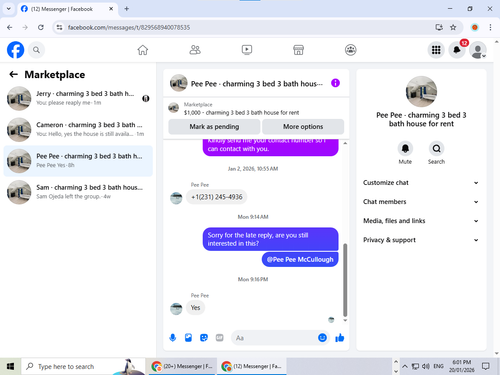Click the Windows taskbar search box
This screenshot has width=500, height=375.
(83, 366)
